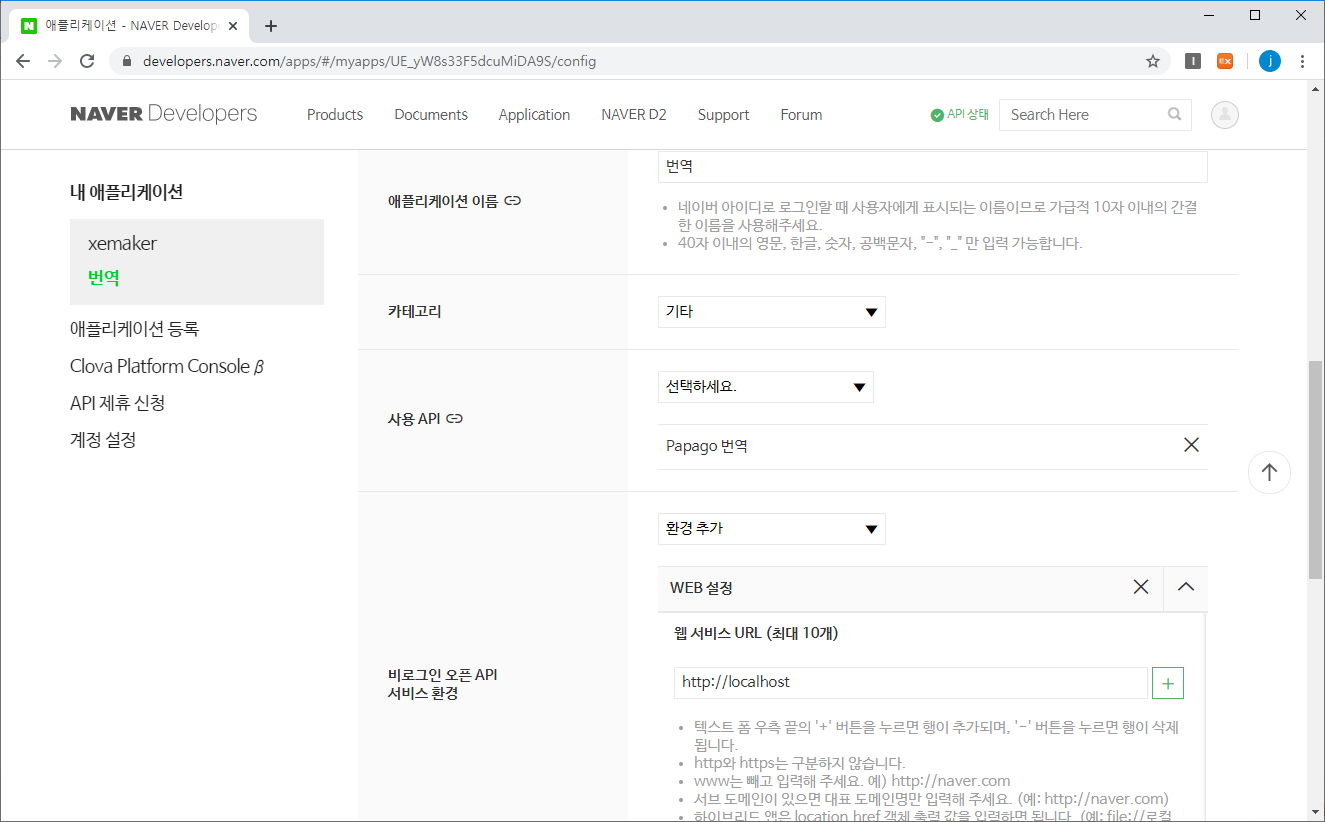Open the Support menu

pos(723,115)
